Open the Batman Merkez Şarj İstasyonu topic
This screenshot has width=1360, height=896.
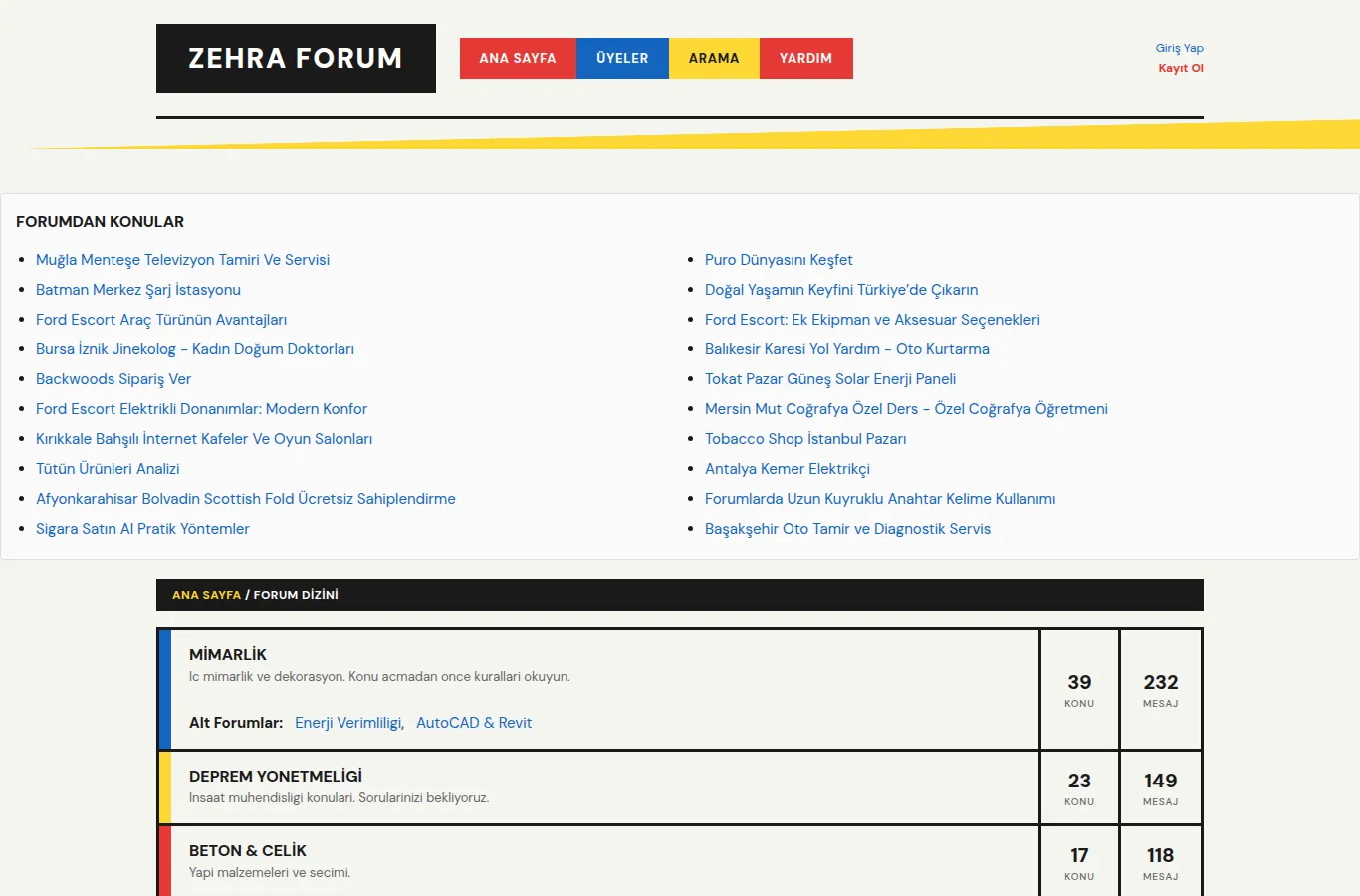pyautogui.click(x=138, y=290)
